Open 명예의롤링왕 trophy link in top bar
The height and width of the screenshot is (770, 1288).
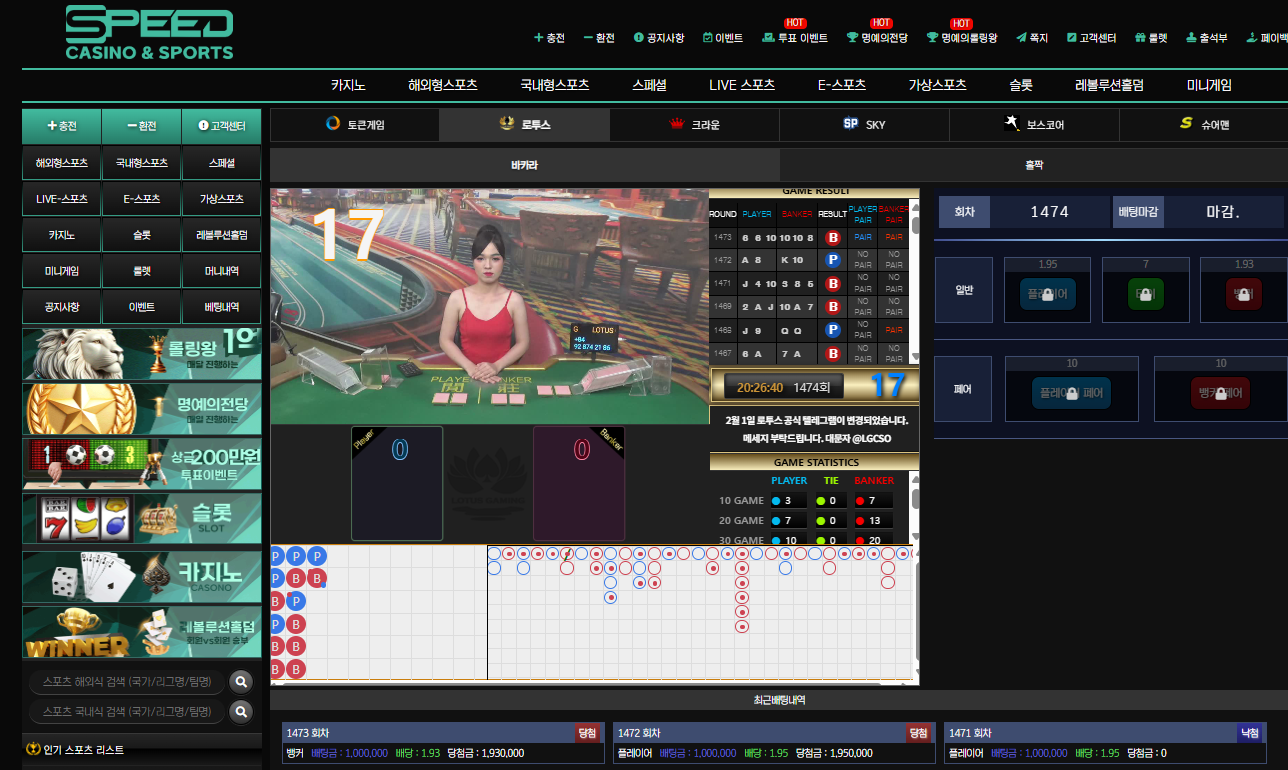pos(962,38)
